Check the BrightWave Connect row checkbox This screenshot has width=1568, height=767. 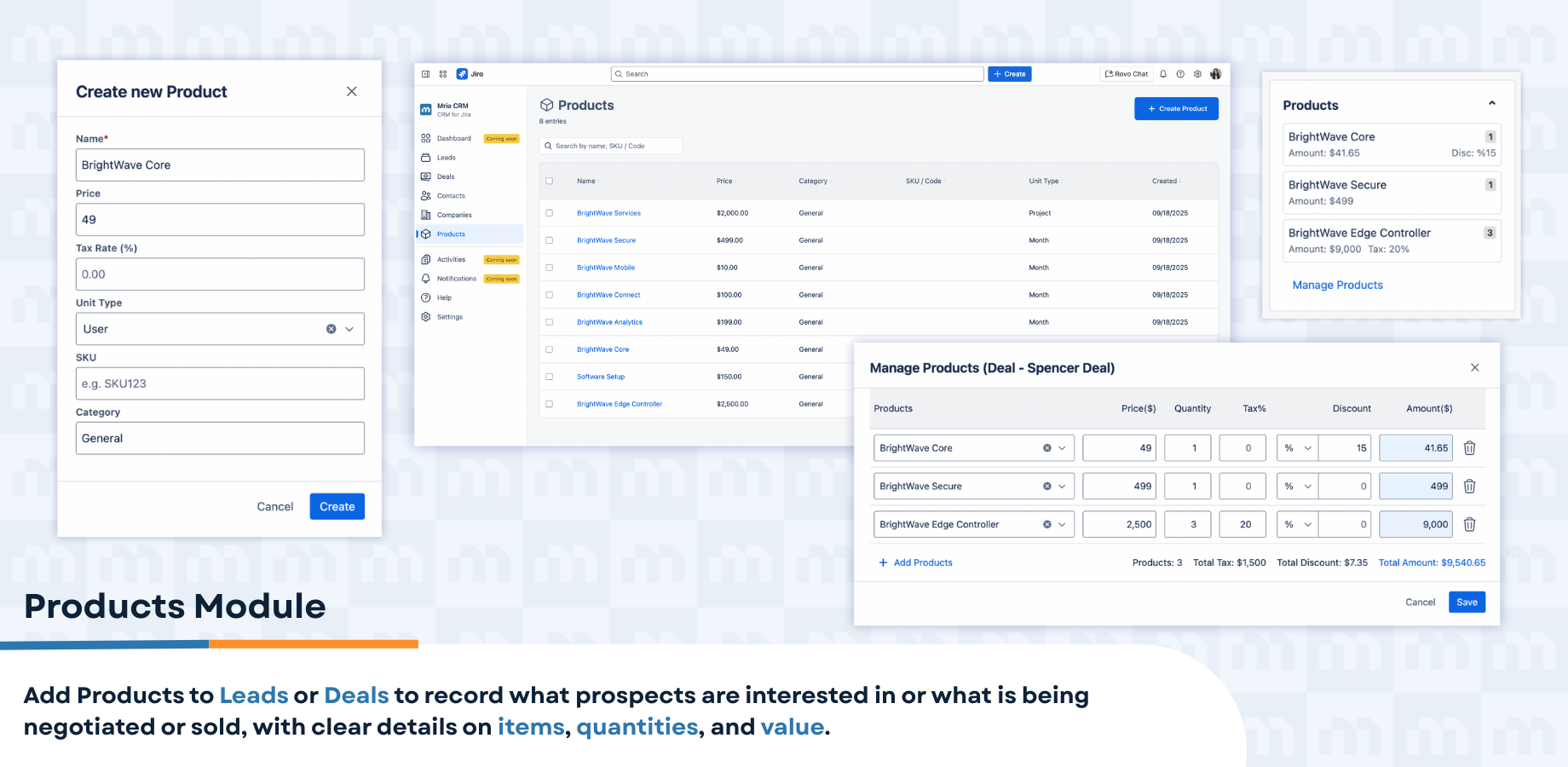point(550,295)
